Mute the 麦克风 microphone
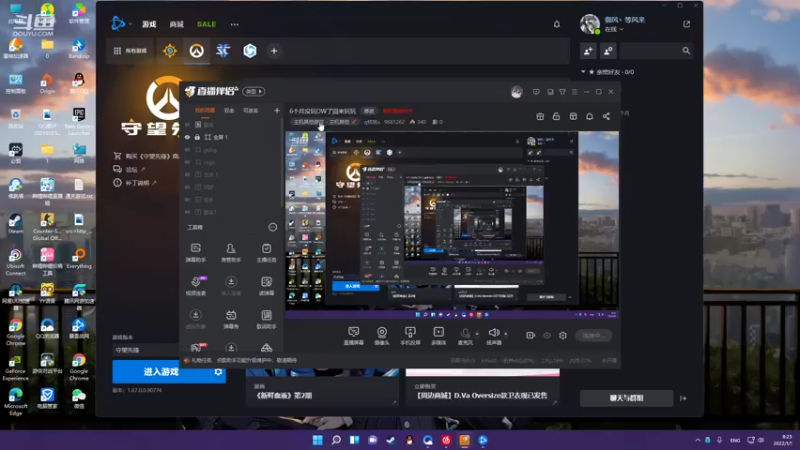This screenshot has height=450, width=800. click(x=465, y=336)
